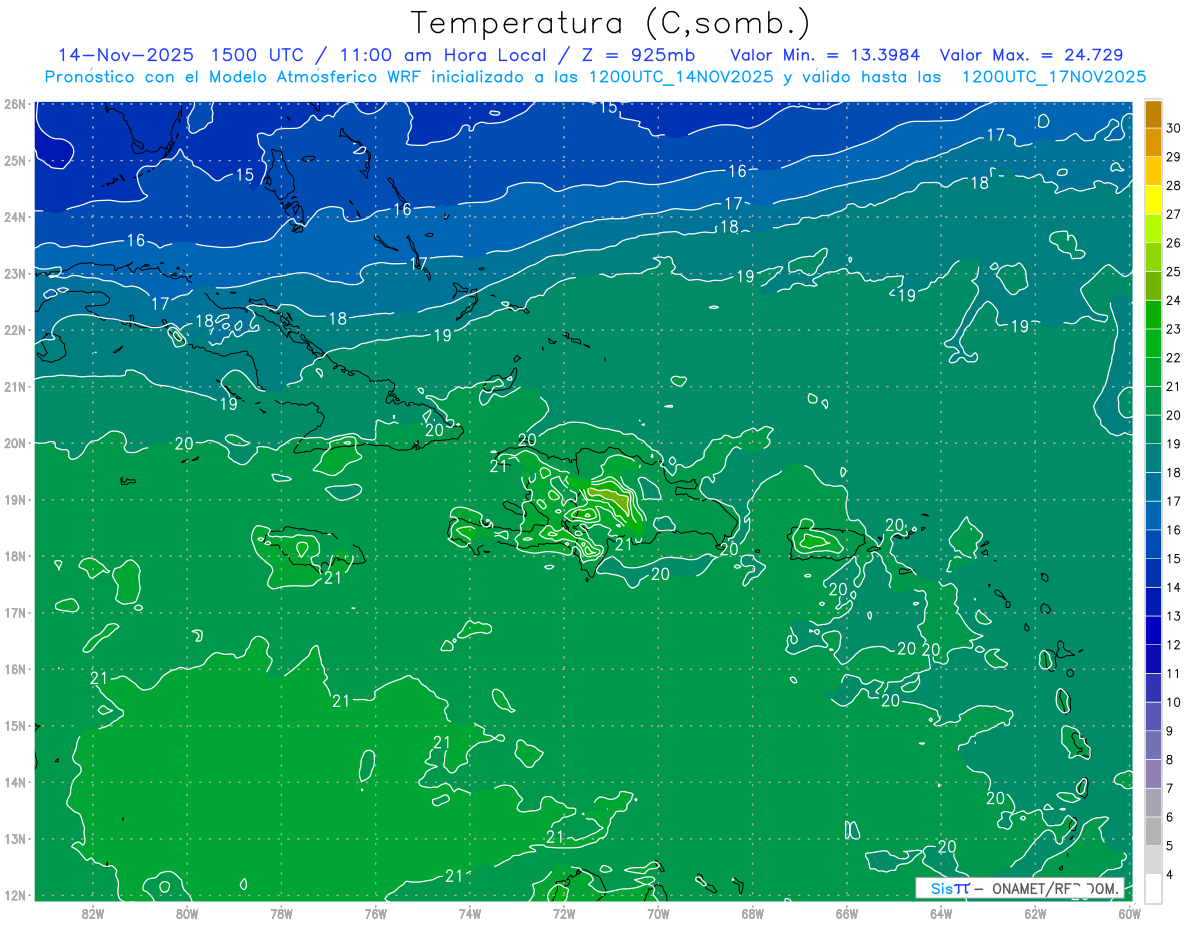Click the longitude axis label "60W"
The height and width of the screenshot is (927, 1200).
(1129, 913)
